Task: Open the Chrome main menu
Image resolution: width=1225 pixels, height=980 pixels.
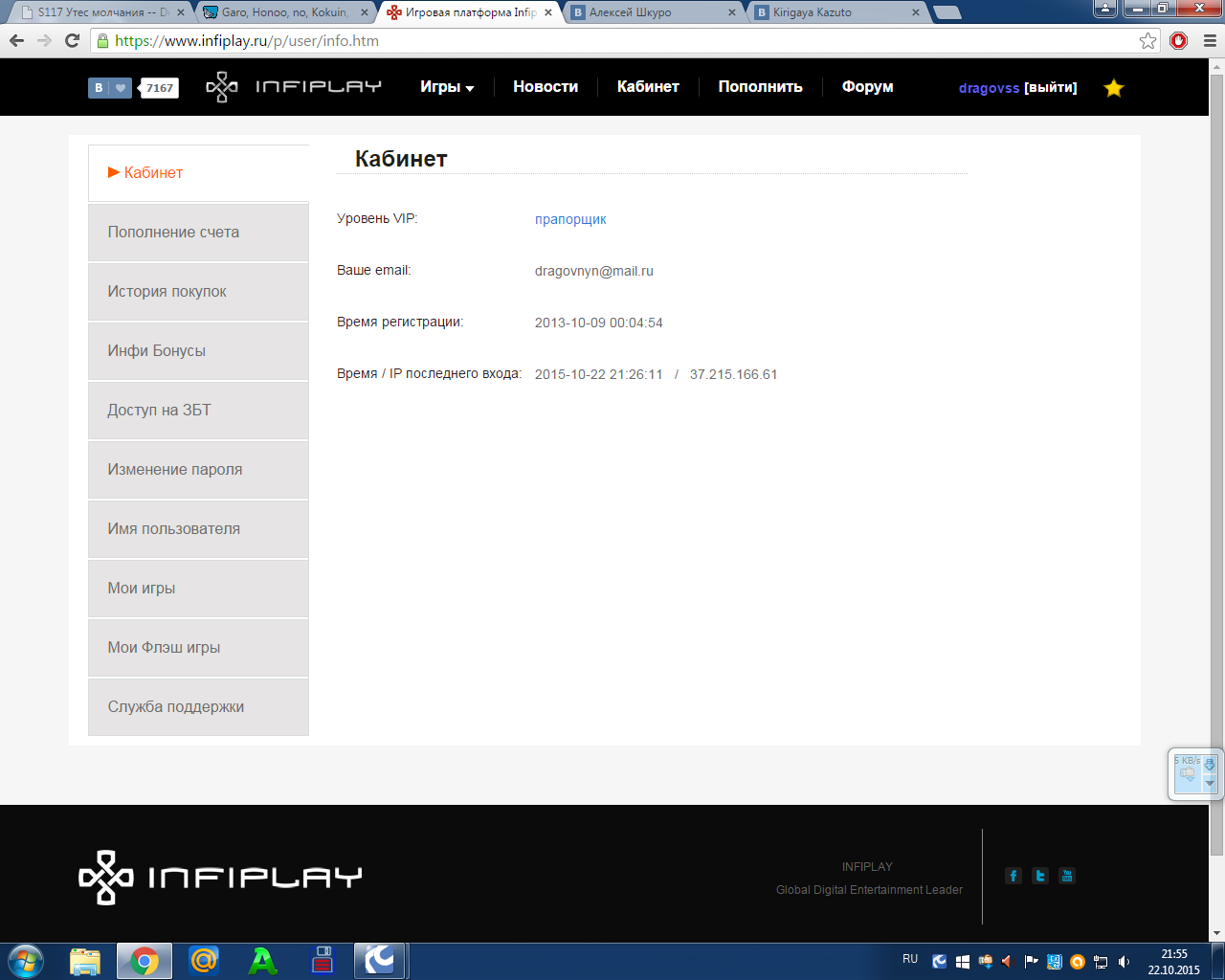Action: click(x=1209, y=41)
